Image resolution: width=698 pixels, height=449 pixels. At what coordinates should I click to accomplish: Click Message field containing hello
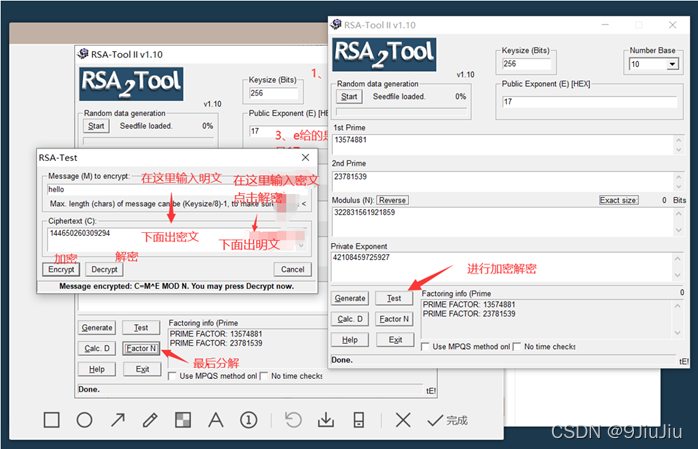[x=177, y=190]
